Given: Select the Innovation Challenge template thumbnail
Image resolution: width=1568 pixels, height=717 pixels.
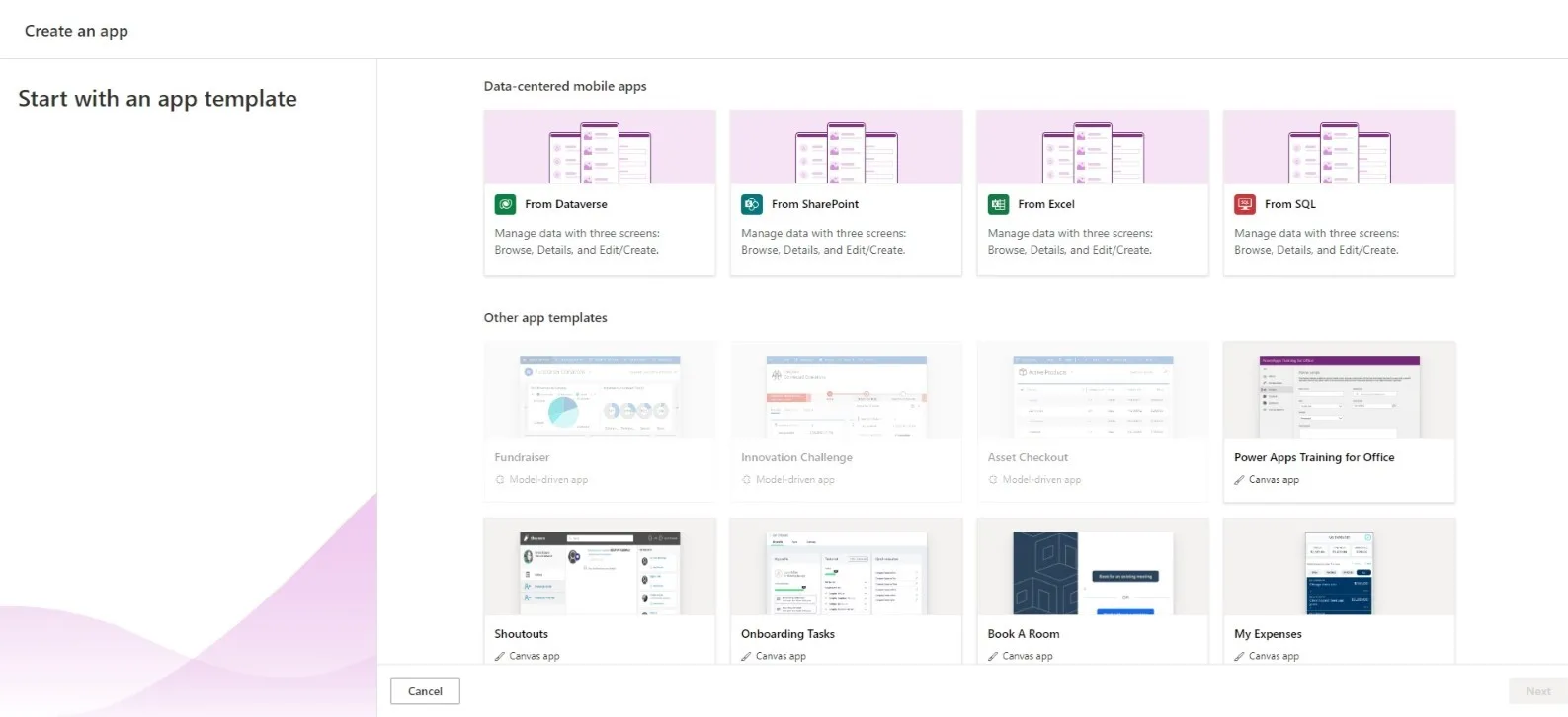Looking at the screenshot, I should [x=846, y=391].
